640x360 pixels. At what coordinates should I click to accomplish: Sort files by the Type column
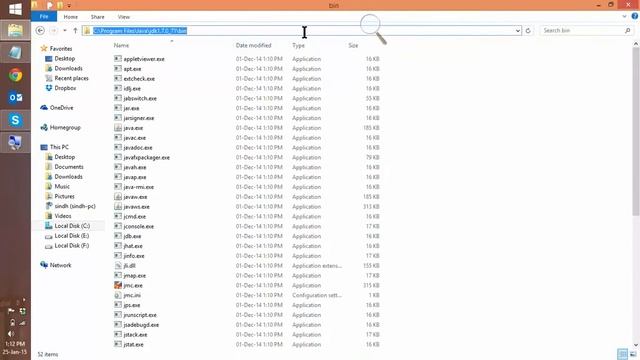[298, 45]
